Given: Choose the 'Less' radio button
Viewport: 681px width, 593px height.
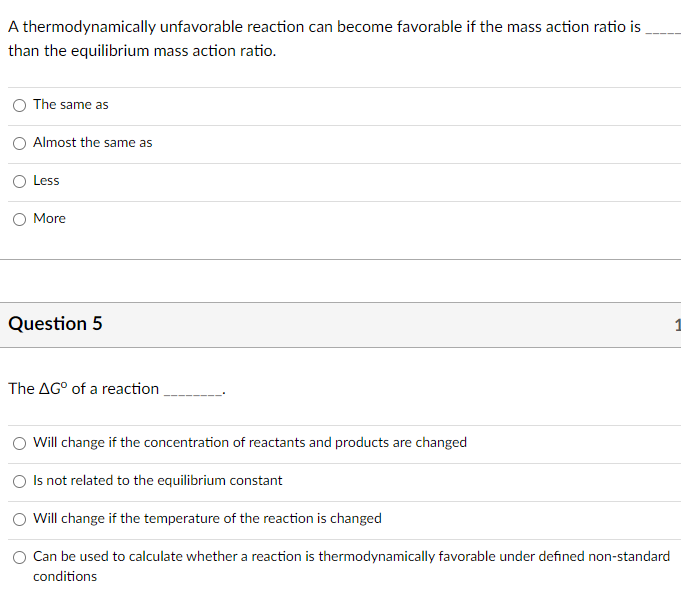Looking at the screenshot, I should pyautogui.click(x=19, y=181).
